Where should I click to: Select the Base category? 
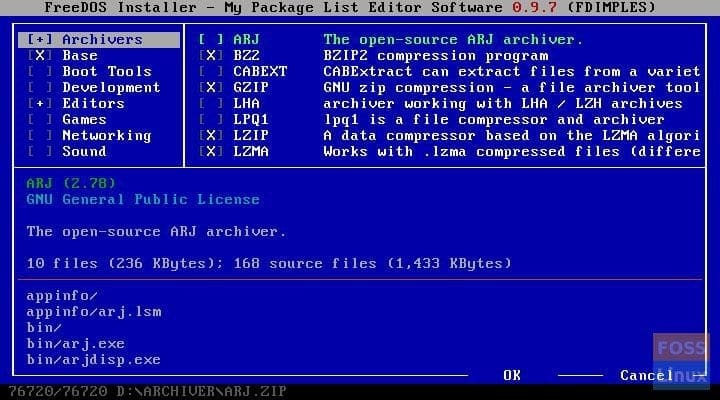(x=80, y=56)
